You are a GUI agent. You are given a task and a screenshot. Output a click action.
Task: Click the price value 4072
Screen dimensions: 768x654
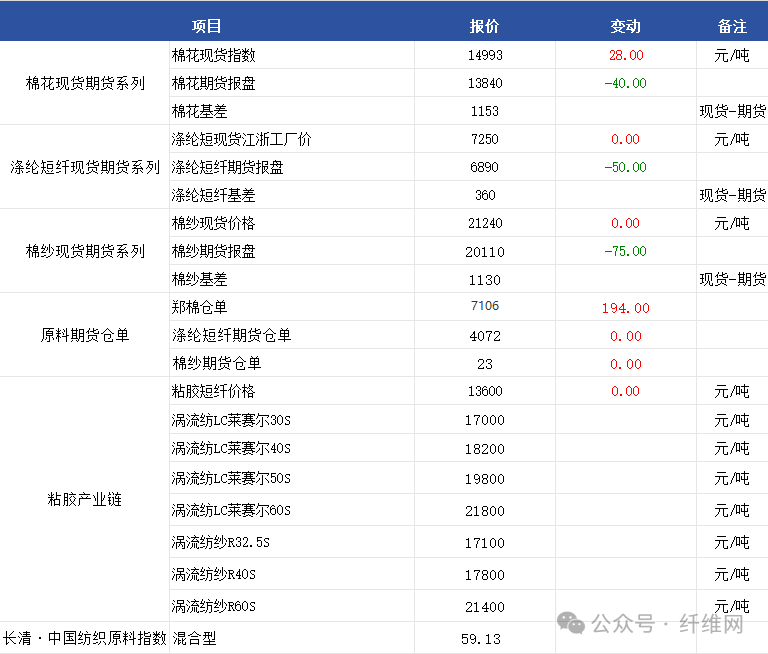[x=485, y=336]
